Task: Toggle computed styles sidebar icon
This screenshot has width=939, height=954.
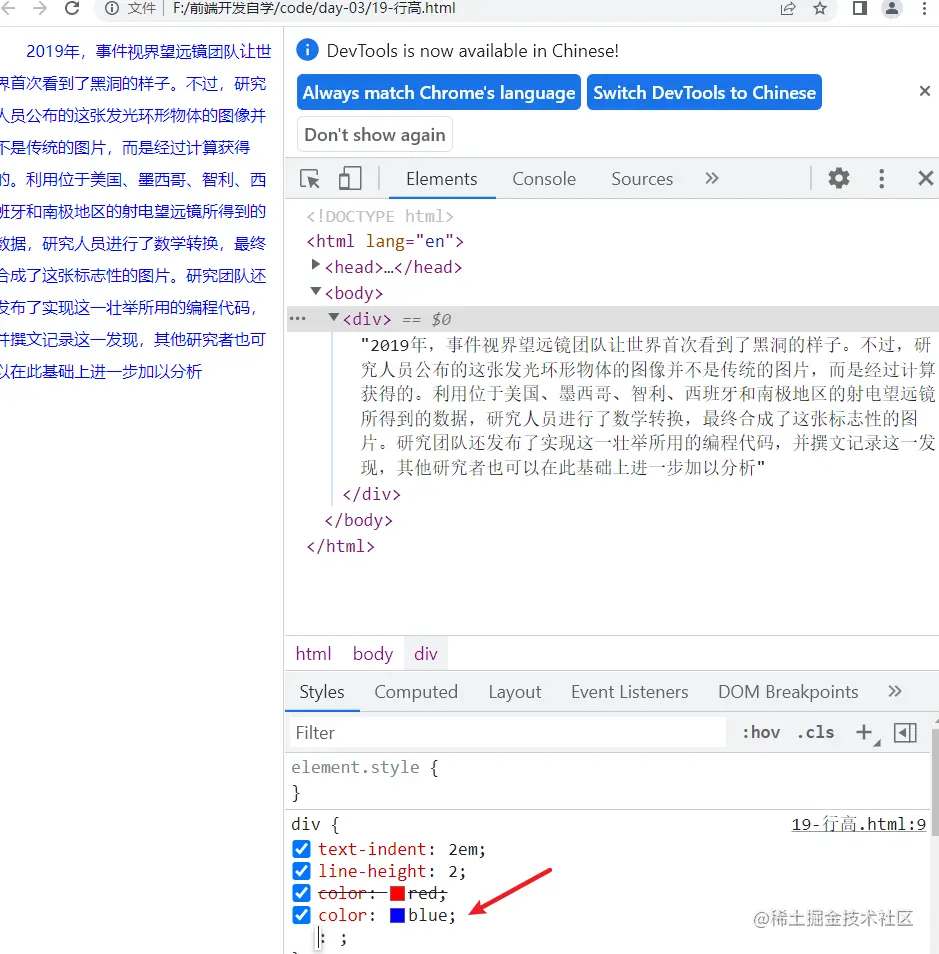Action: [905, 732]
